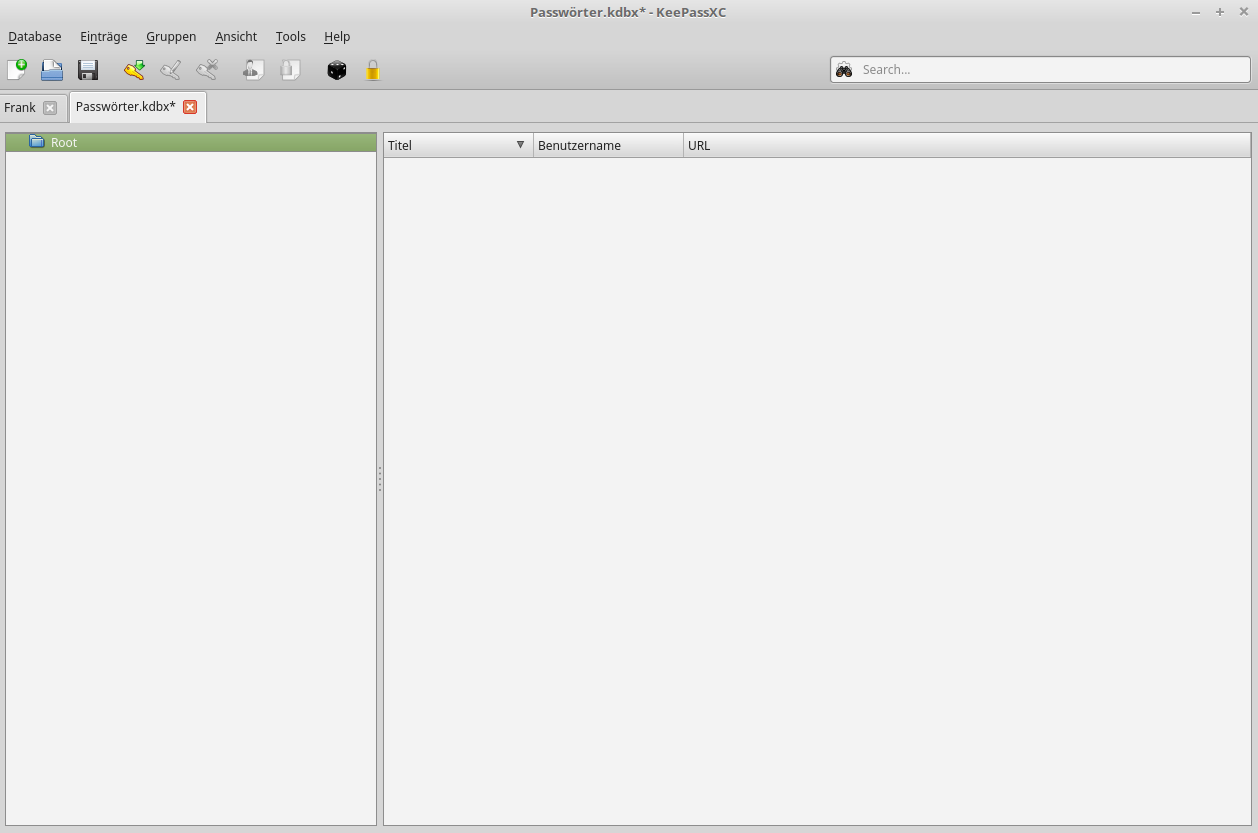The width and height of the screenshot is (1258, 833).
Task: Sort entries by Titel column
Action: 458,145
